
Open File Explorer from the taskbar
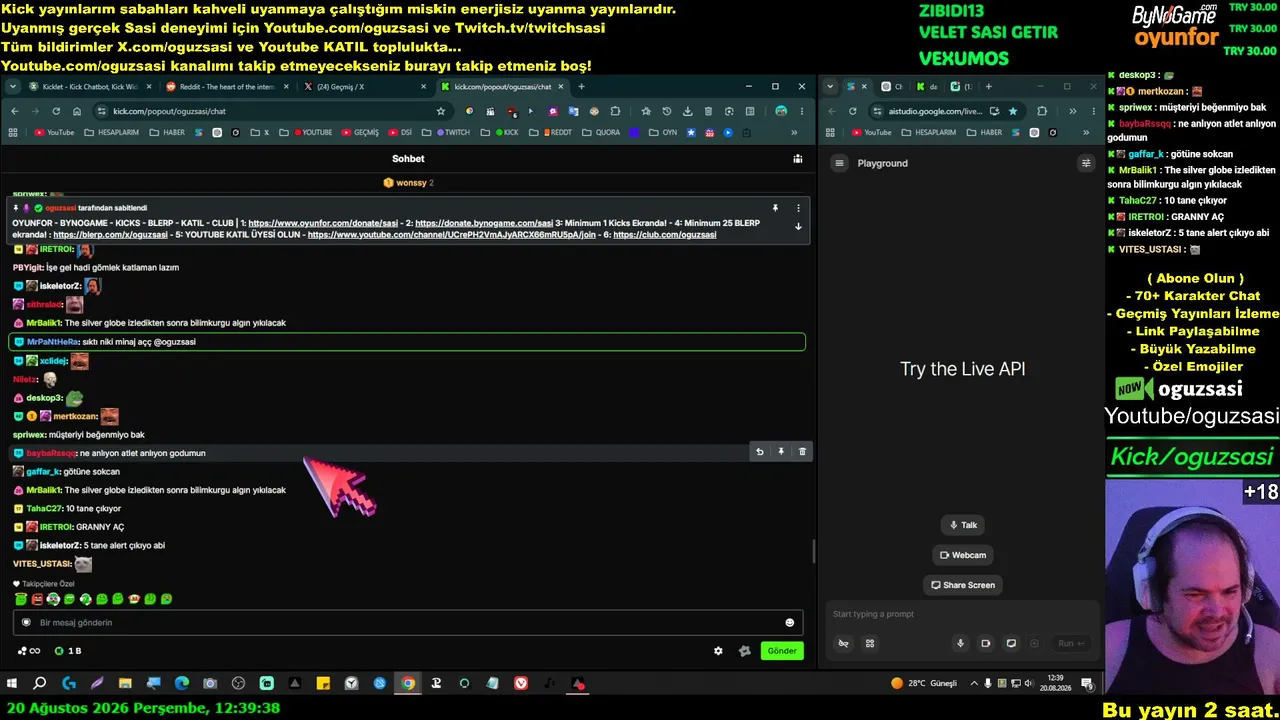pos(125,684)
